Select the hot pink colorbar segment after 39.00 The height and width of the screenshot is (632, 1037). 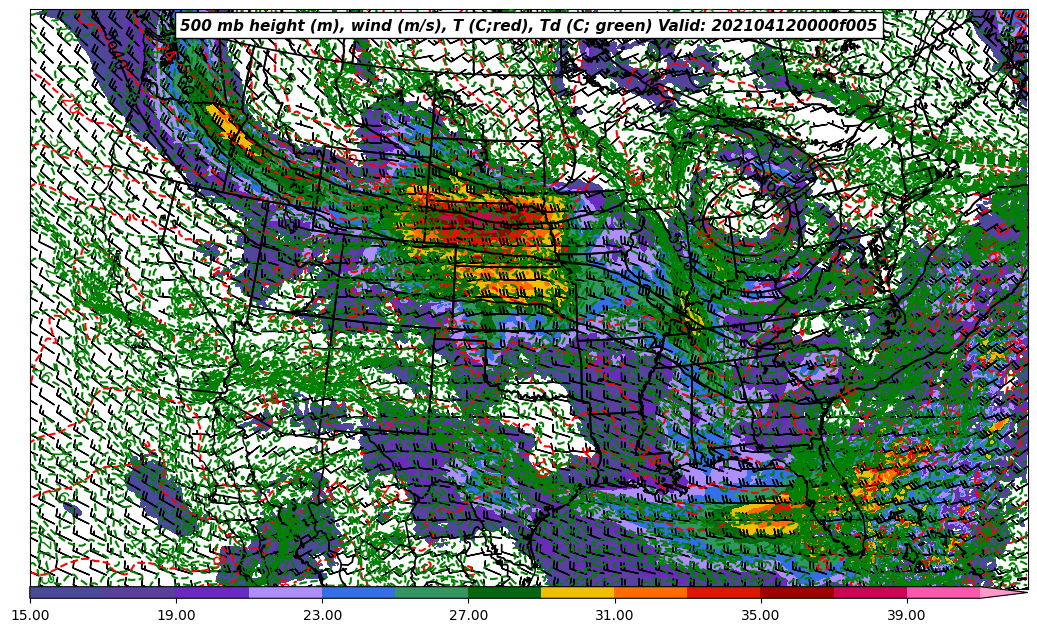943,592
